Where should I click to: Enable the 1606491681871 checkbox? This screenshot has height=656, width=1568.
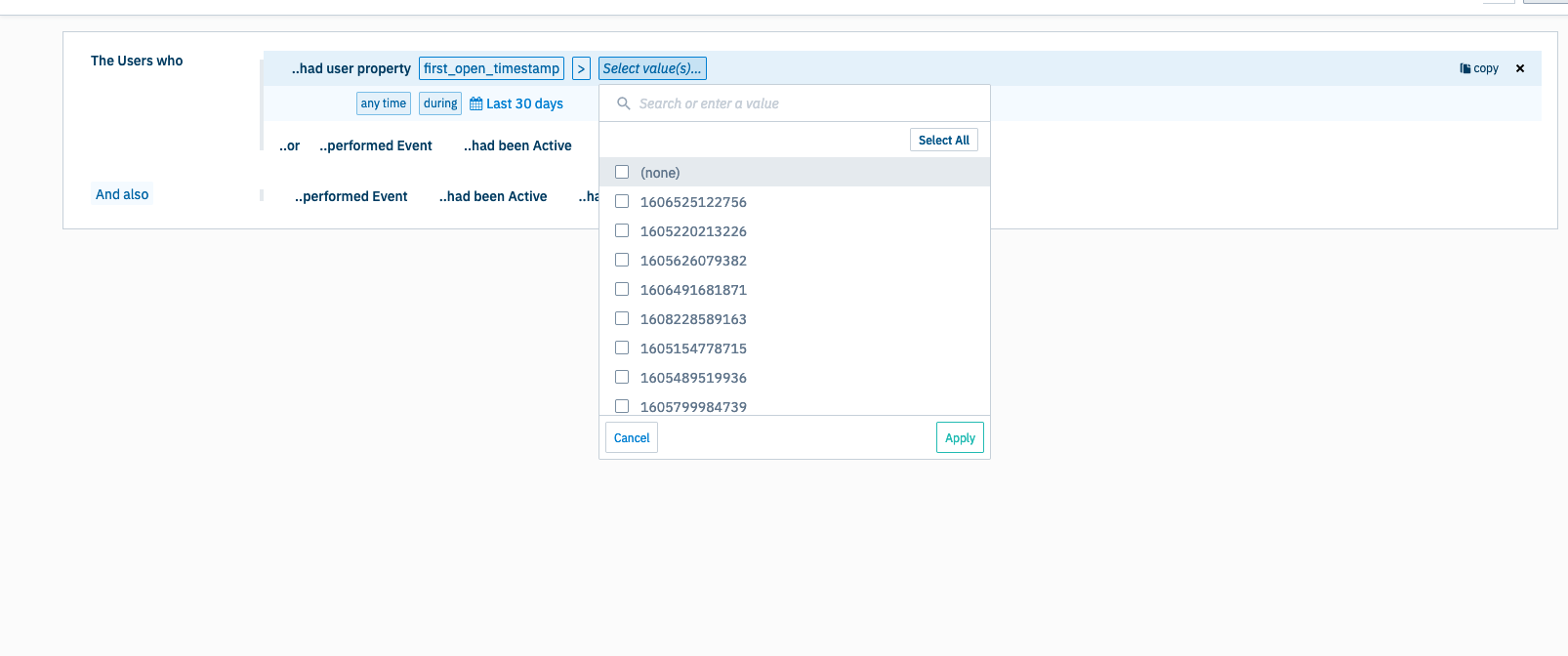[622, 289]
